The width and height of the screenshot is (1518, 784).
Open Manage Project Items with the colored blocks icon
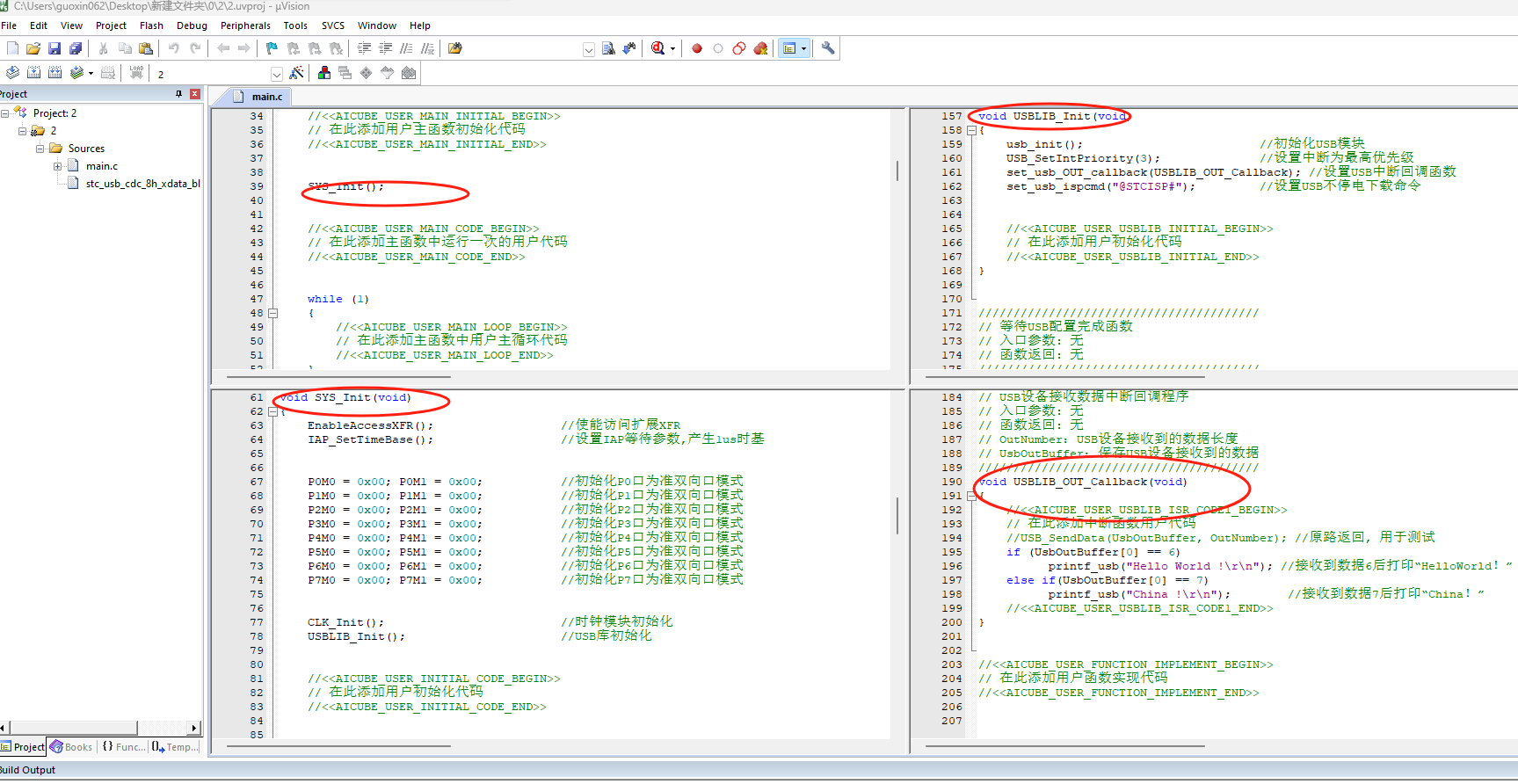324,73
